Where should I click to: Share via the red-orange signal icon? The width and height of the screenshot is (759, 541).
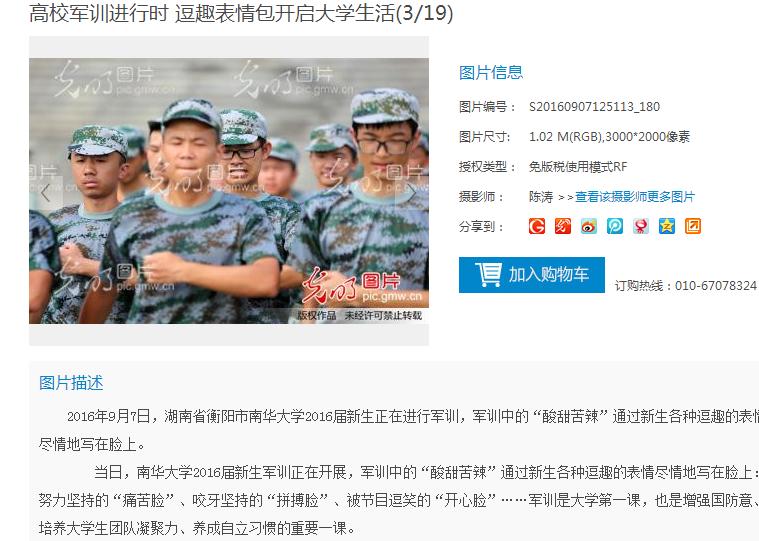[x=563, y=226]
